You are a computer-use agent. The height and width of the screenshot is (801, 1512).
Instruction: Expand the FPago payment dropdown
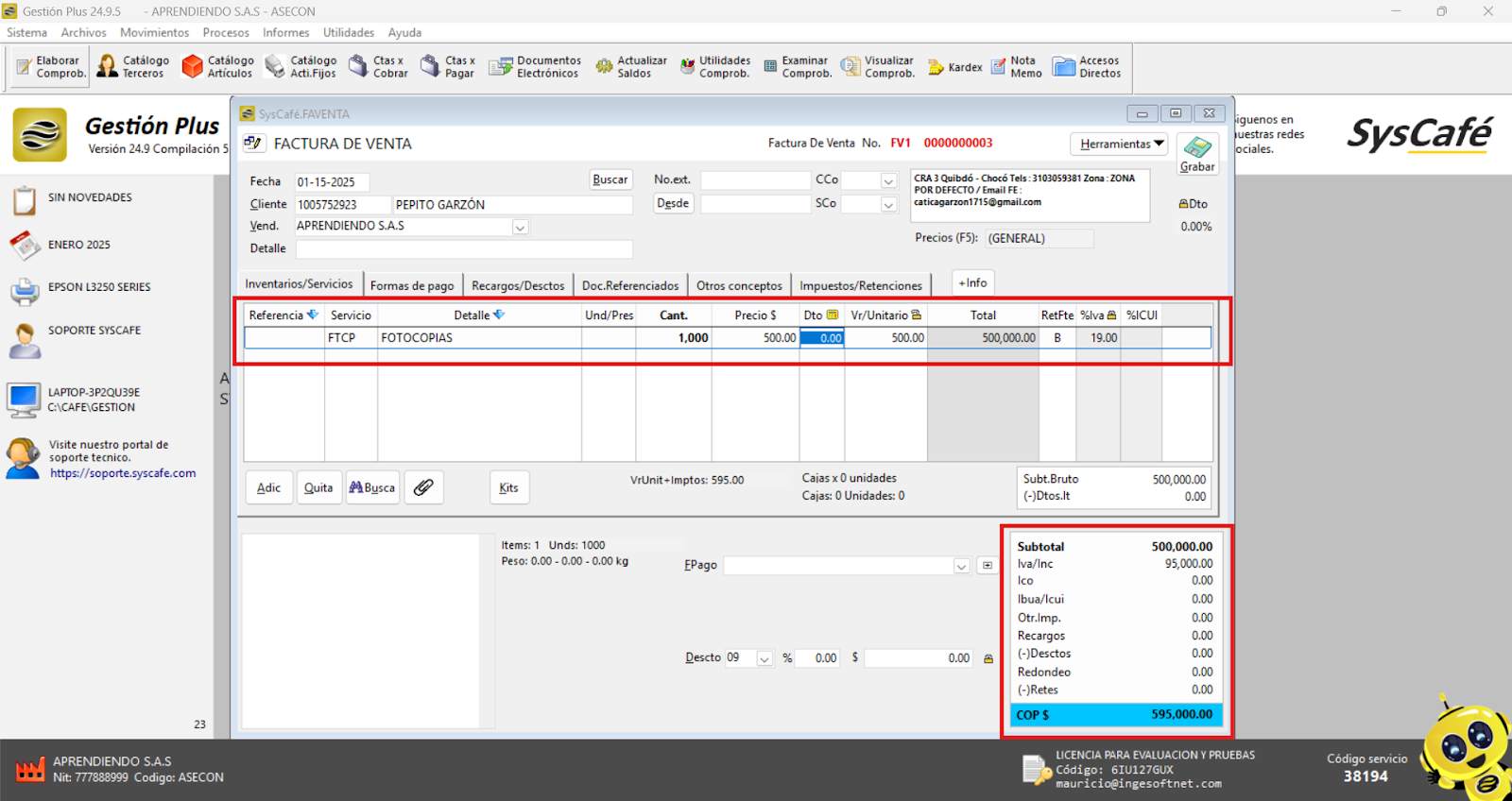tap(961, 566)
